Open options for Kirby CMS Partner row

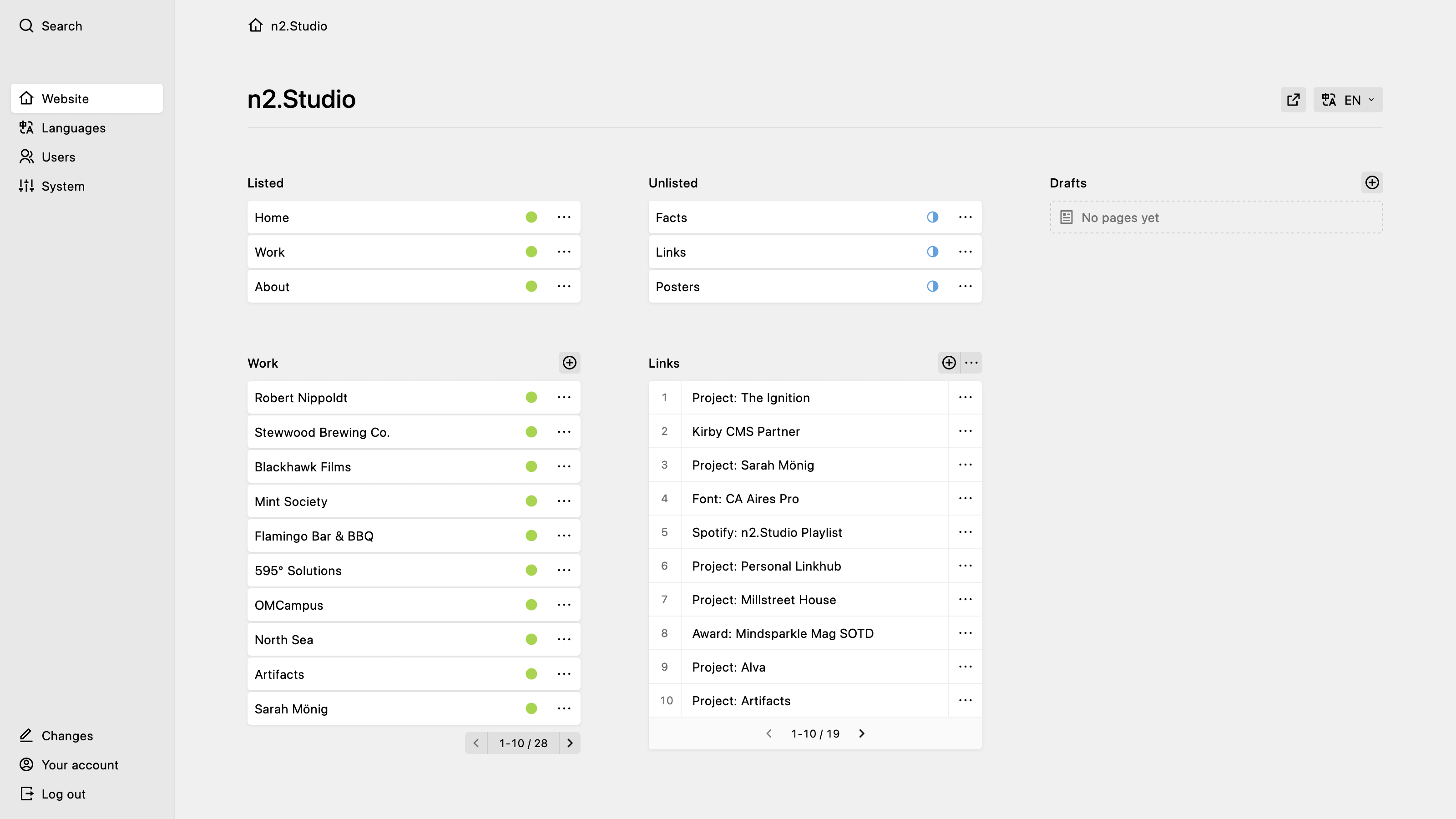[966, 431]
